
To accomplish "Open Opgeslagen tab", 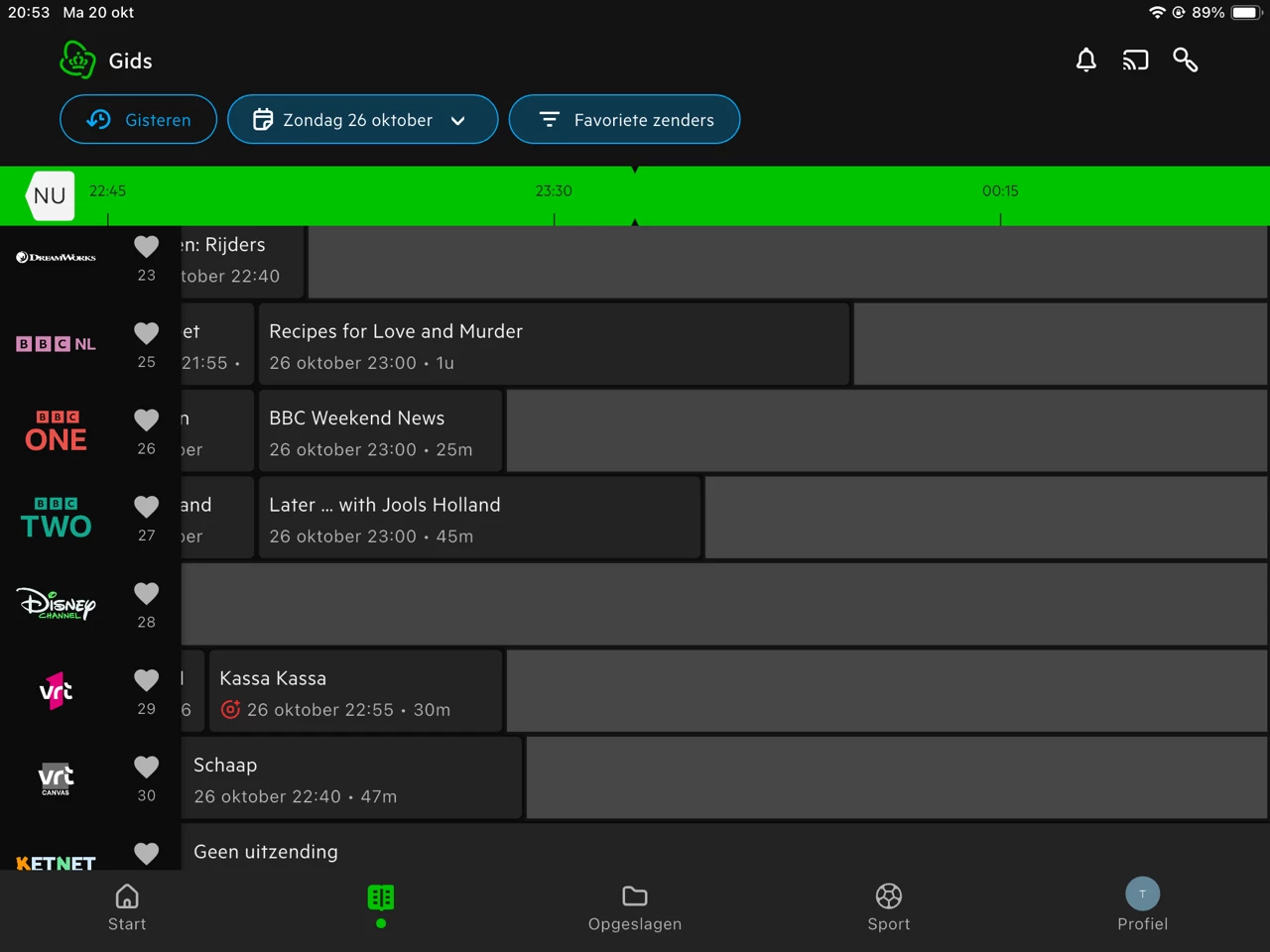I will click(635, 907).
